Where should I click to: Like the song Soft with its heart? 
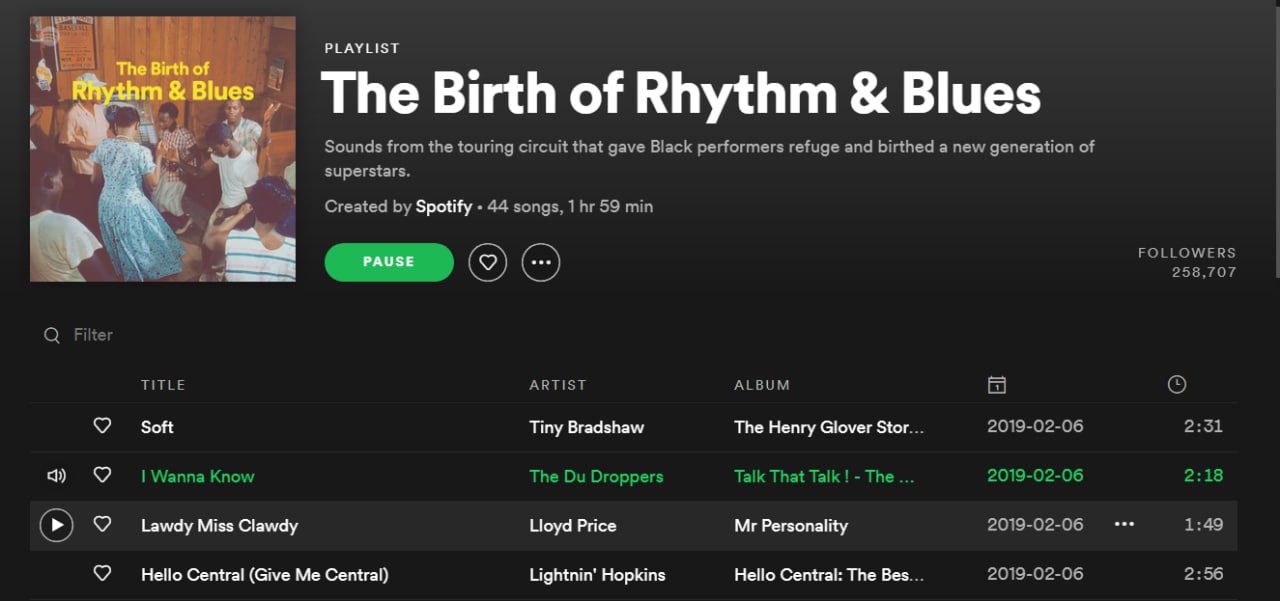[102, 426]
